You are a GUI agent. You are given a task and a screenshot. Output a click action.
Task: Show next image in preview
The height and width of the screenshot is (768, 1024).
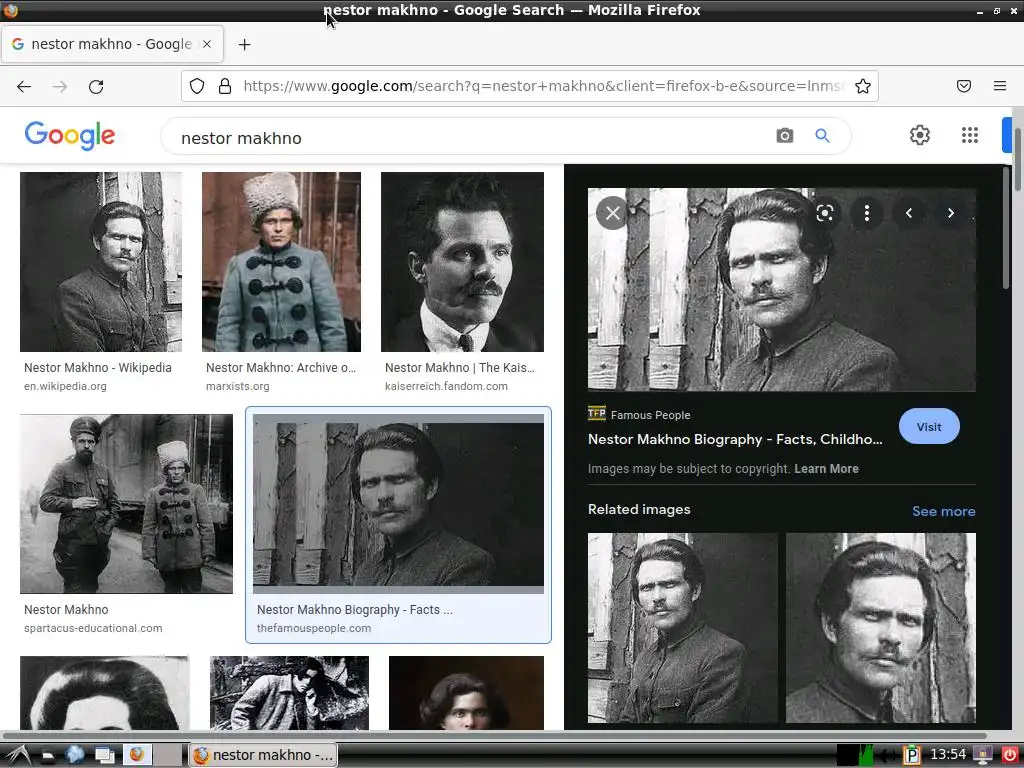pyautogui.click(x=950, y=213)
